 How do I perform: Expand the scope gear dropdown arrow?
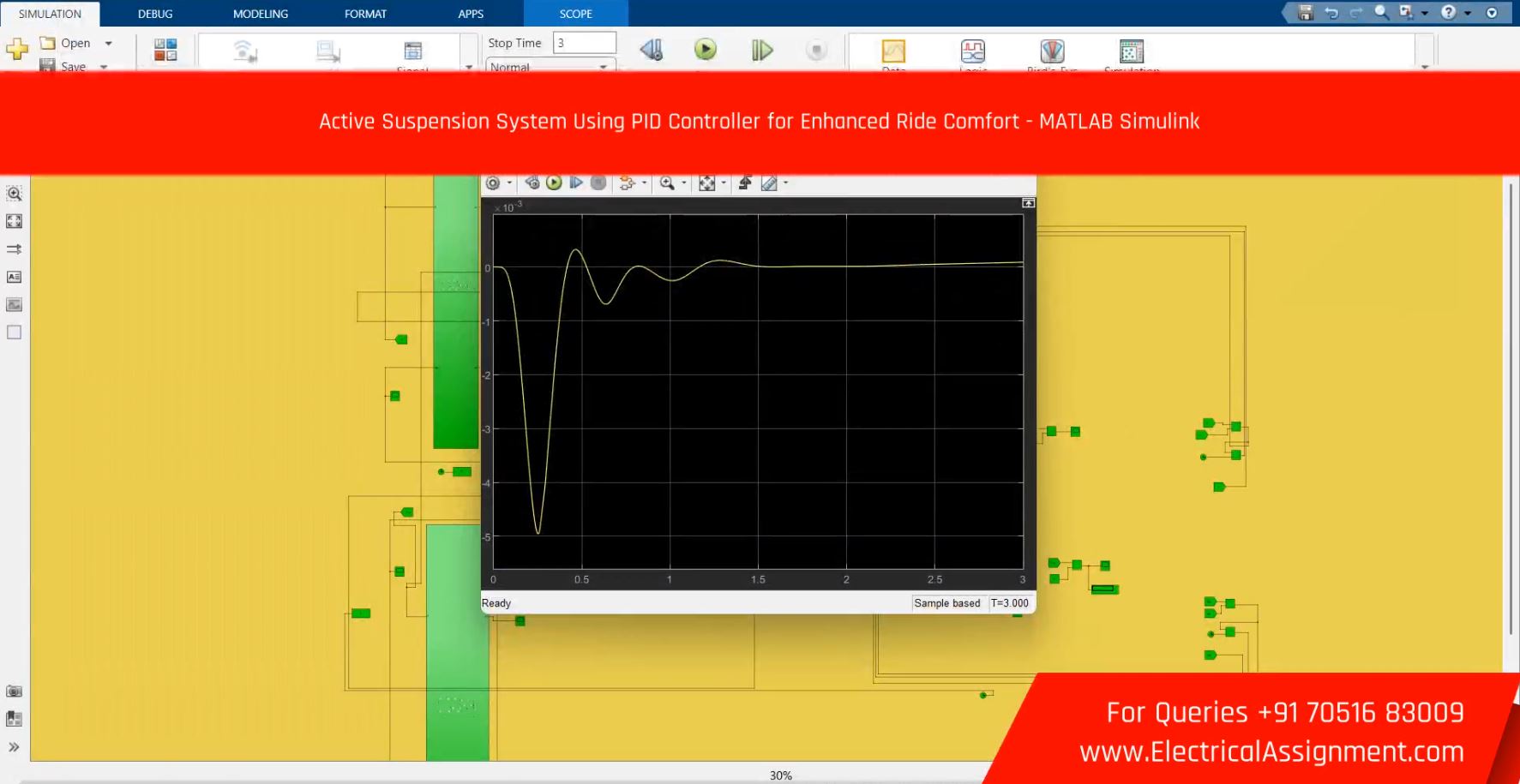pos(509,183)
